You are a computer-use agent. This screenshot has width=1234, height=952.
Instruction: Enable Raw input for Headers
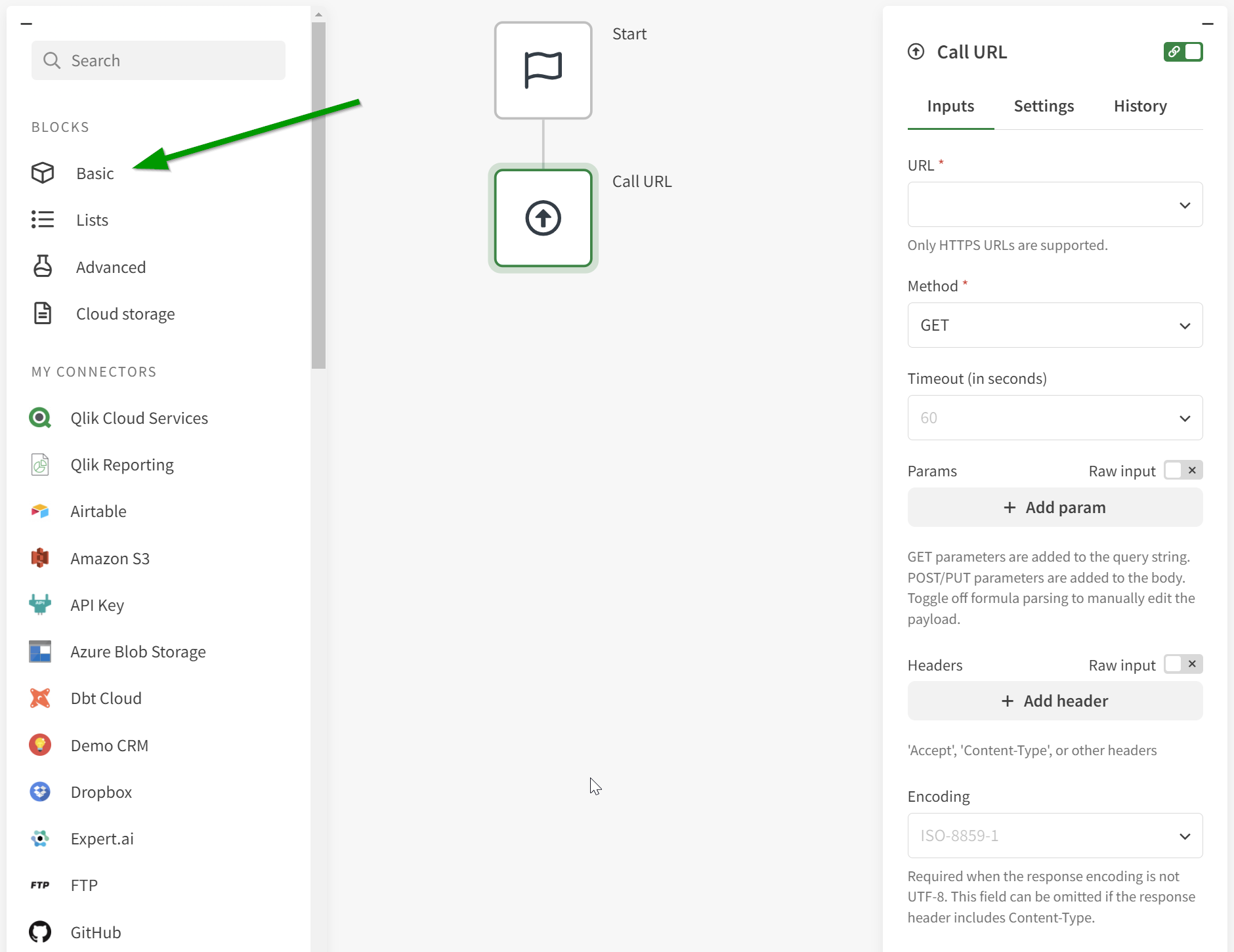(1183, 664)
